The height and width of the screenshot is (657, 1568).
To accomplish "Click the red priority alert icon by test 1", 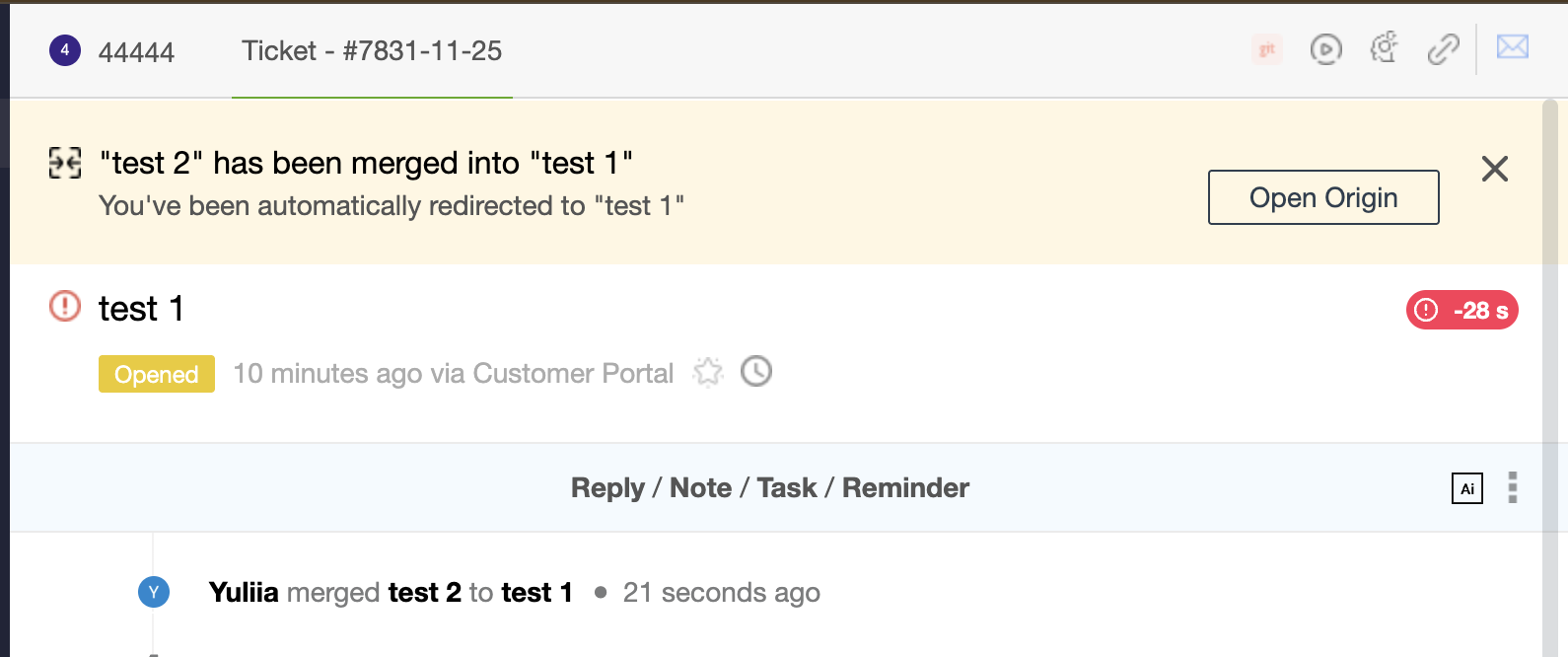I will click(x=65, y=307).
